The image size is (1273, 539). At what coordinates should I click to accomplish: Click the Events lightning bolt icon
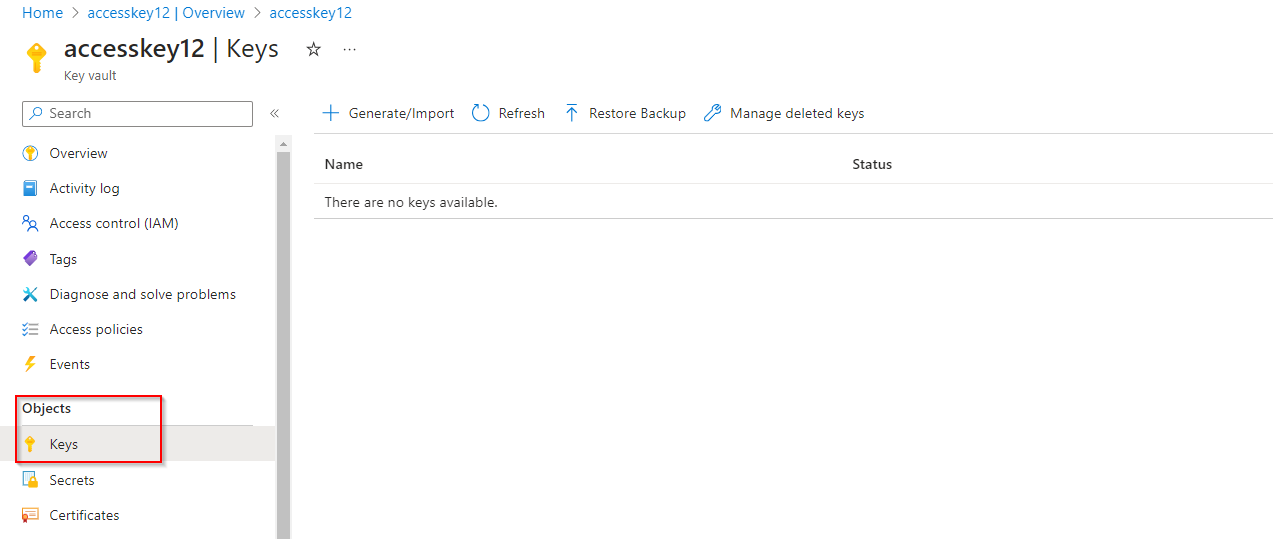point(30,364)
